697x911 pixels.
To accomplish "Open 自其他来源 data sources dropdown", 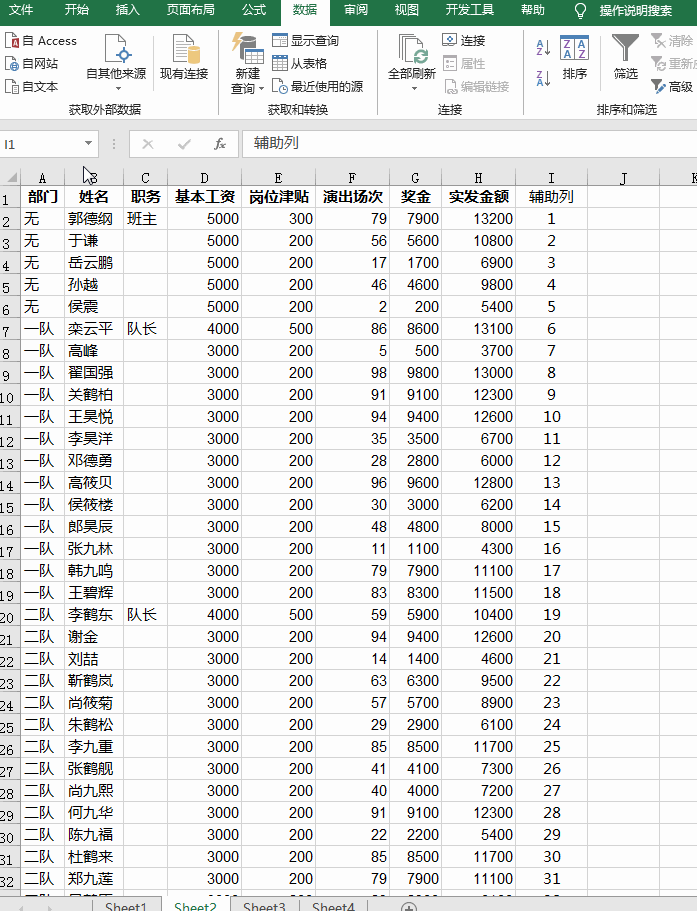I will [x=116, y=63].
